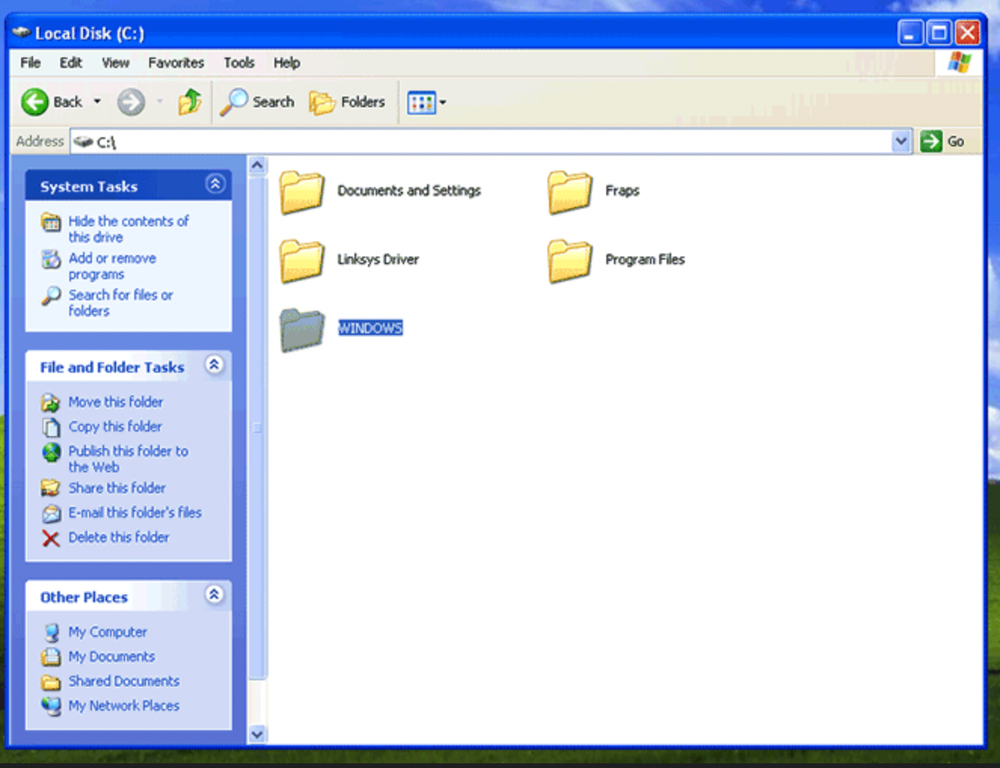Open the Help menu
Viewport: 1000px width, 768px height.
pyautogui.click(x=287, y=63)
